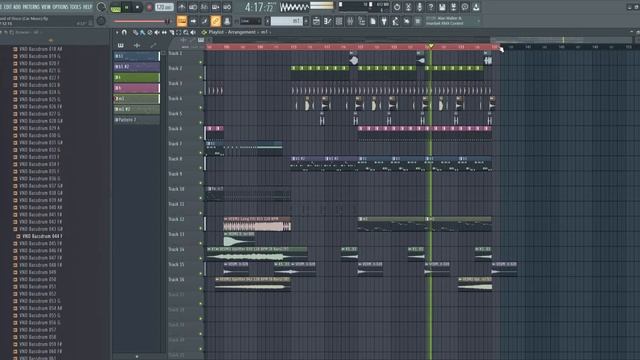This screenshot has width=640, height=360.
Task: Open the VIEW menu
Action: coord(46,7)
